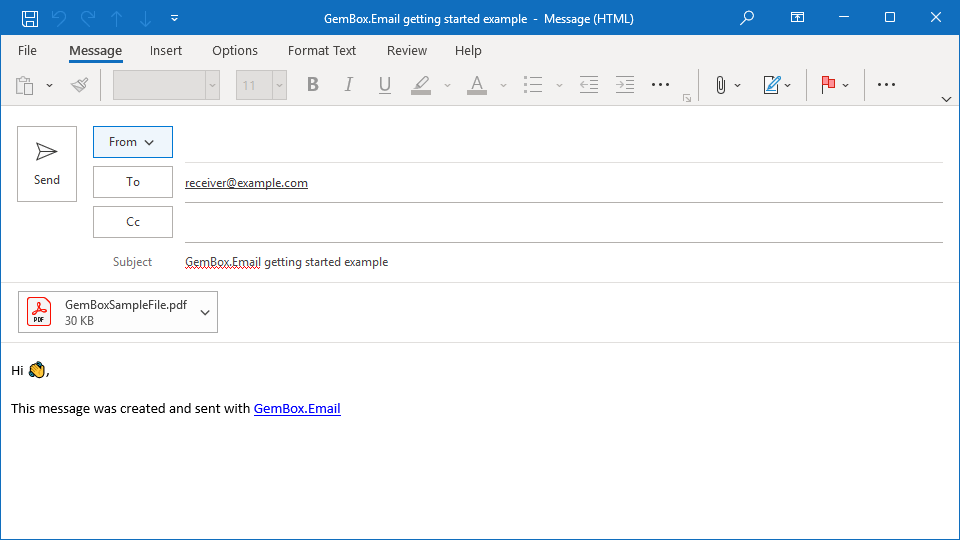Click in the Cc address field
This screenshot has width=960, height=540.
(563, 222)
